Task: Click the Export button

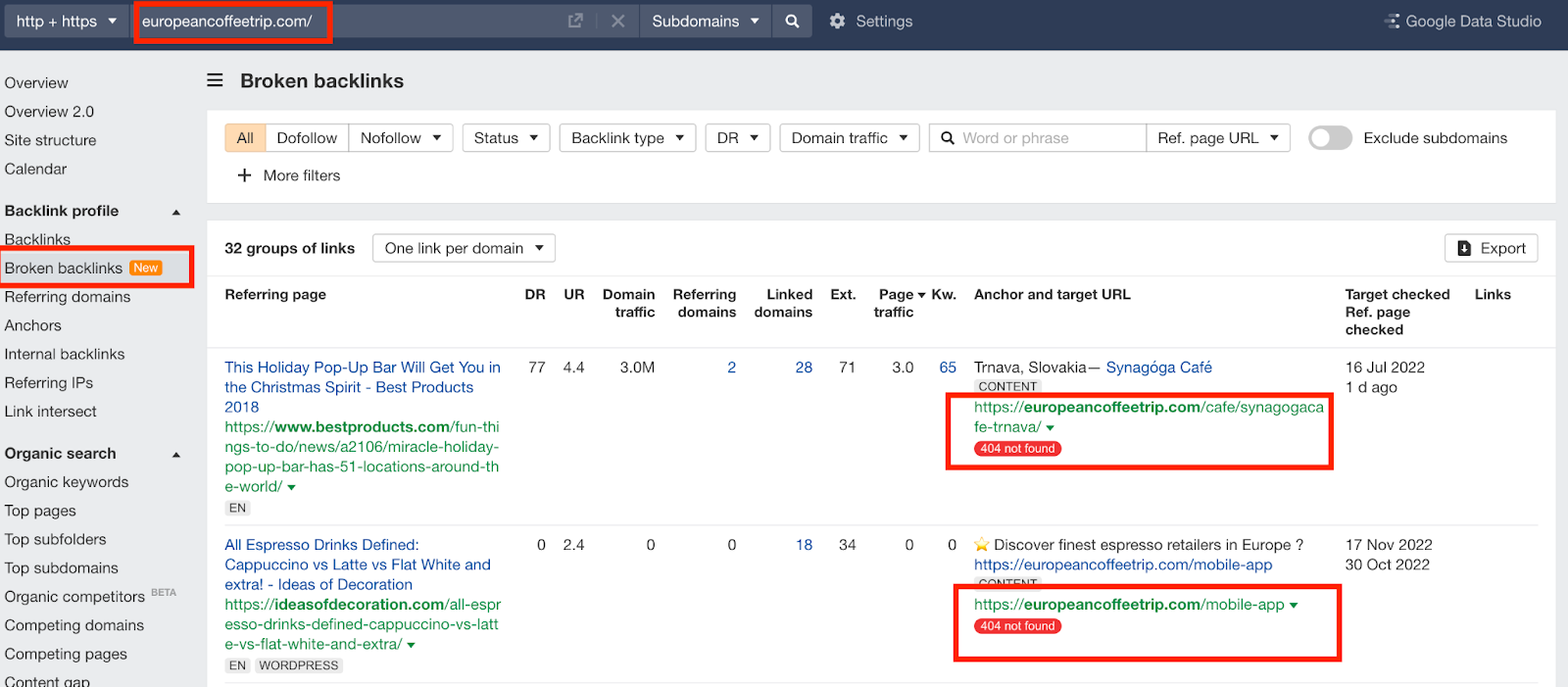Action: [x=1491, y=248]
